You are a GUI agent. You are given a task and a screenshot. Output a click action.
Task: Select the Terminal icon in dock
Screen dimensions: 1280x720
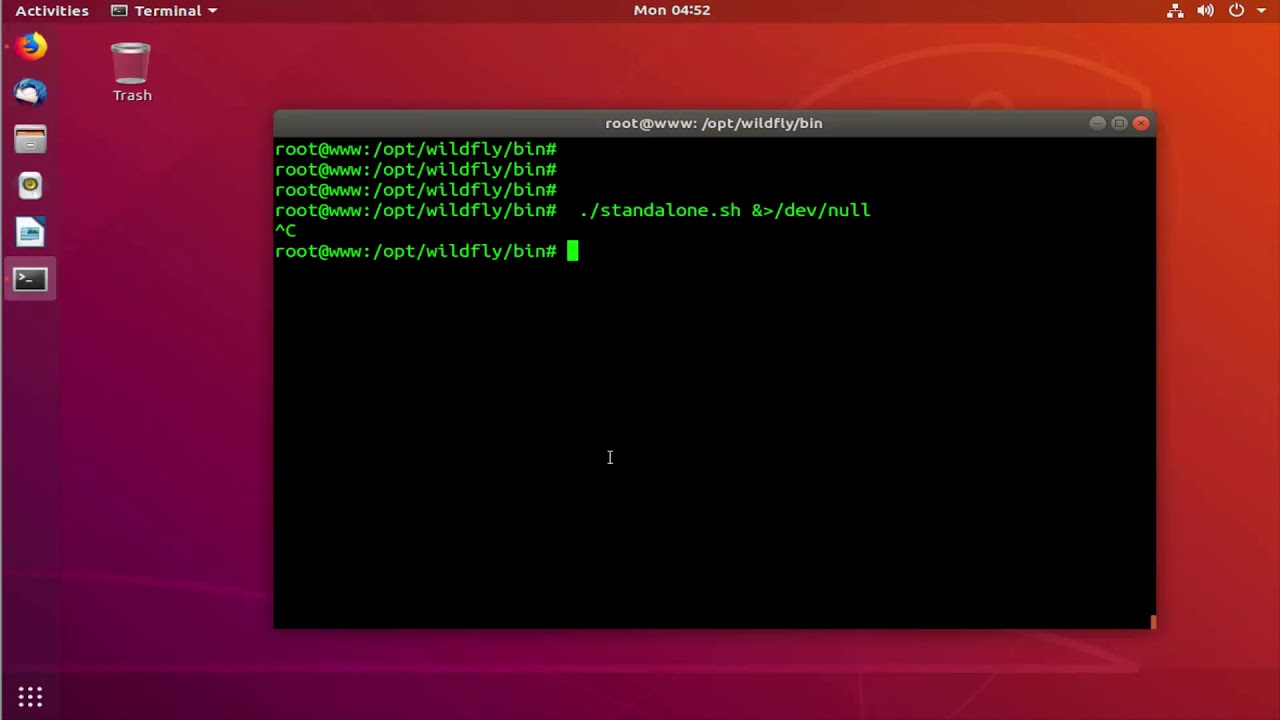click(30, 279)
